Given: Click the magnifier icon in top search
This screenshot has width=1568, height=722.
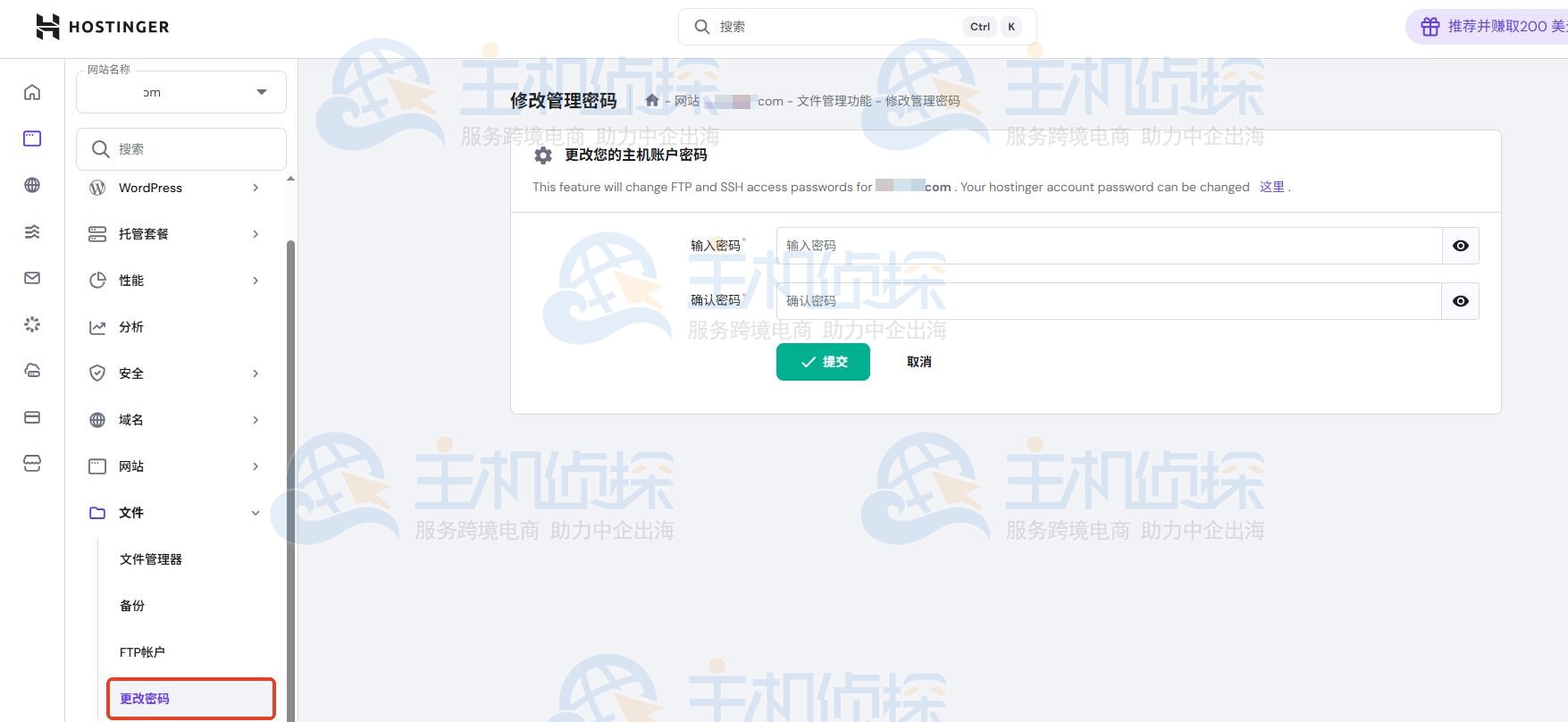Looking at the screenshot, I should (x=702, y=27).
